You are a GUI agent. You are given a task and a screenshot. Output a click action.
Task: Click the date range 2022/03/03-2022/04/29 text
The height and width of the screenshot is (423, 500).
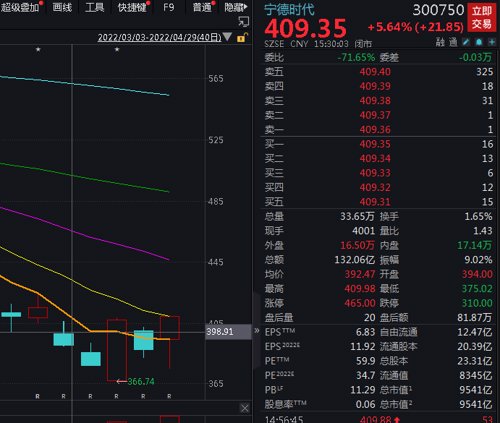click(x=159, y=37)
